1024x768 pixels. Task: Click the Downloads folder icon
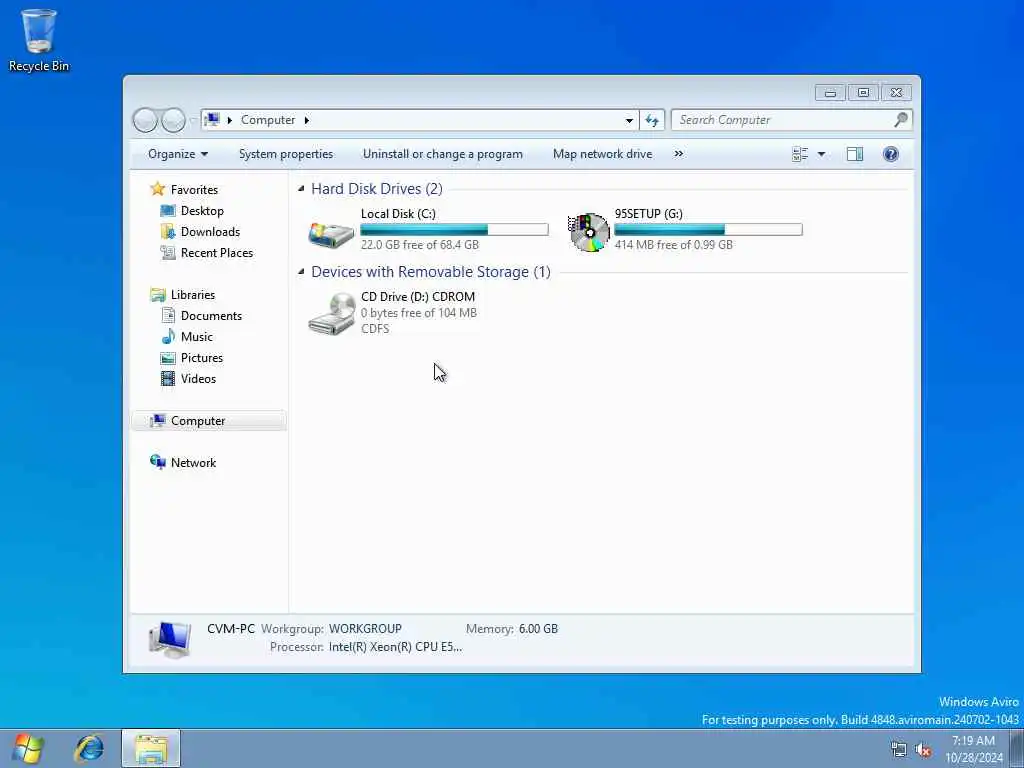[x=168, y=231]
